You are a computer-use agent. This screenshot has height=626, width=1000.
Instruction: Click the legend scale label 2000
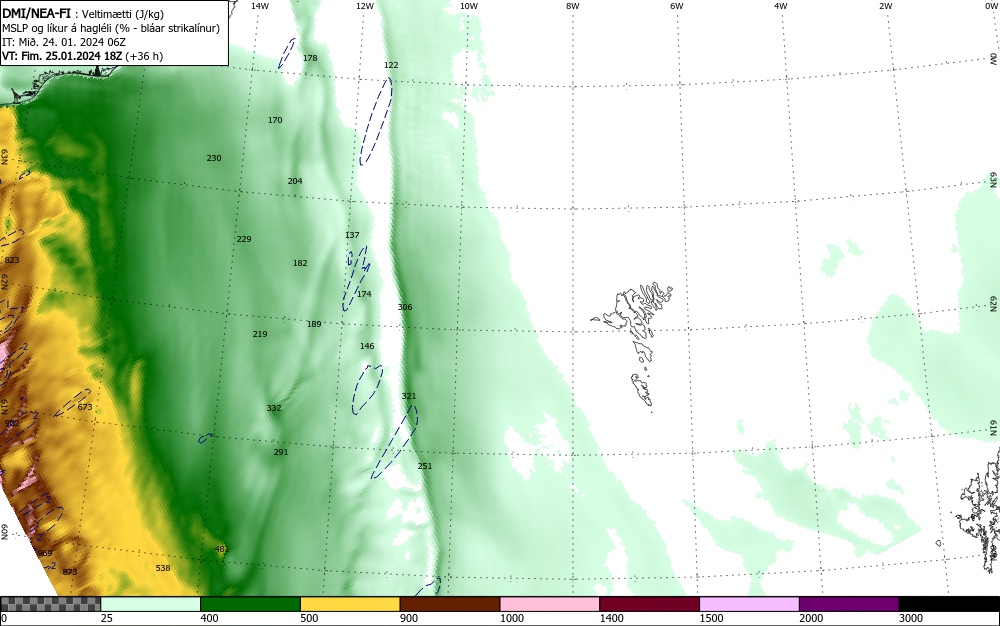click(811, 618)
